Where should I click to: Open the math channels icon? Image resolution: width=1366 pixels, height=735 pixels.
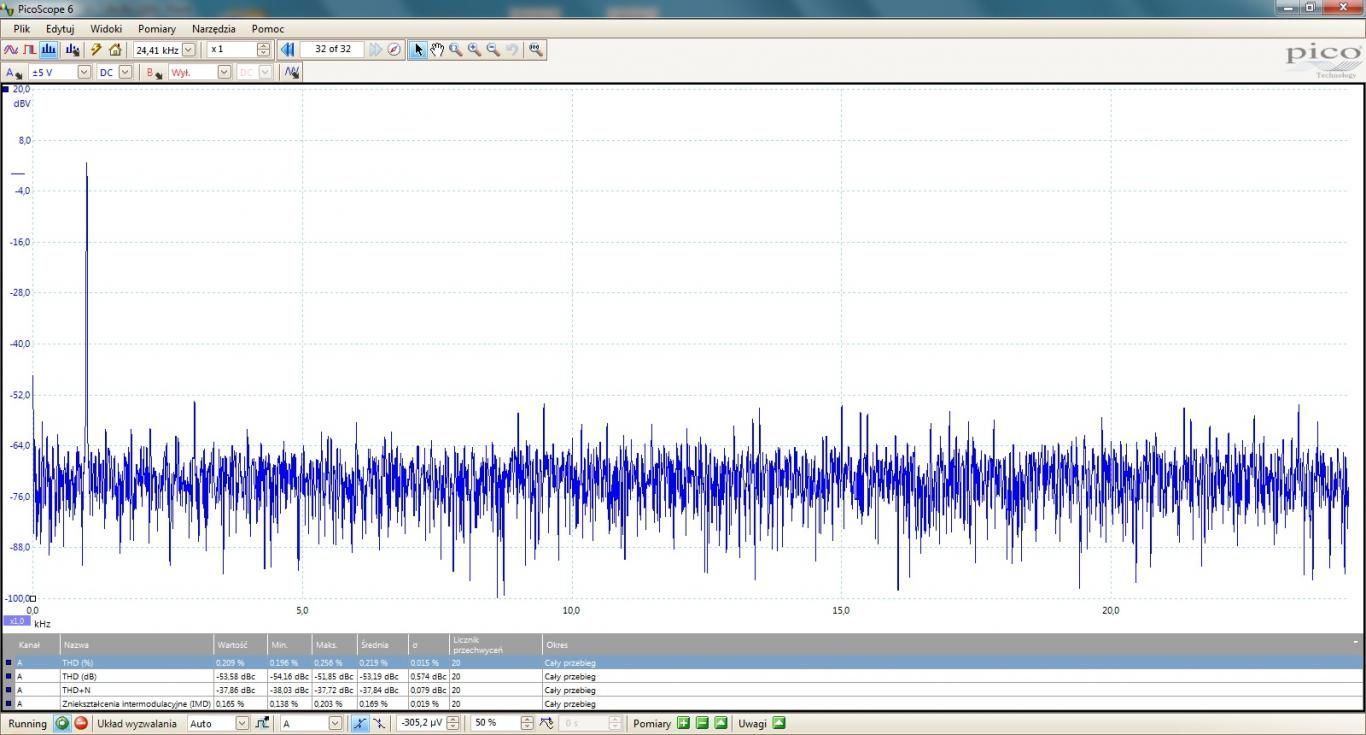292,72
